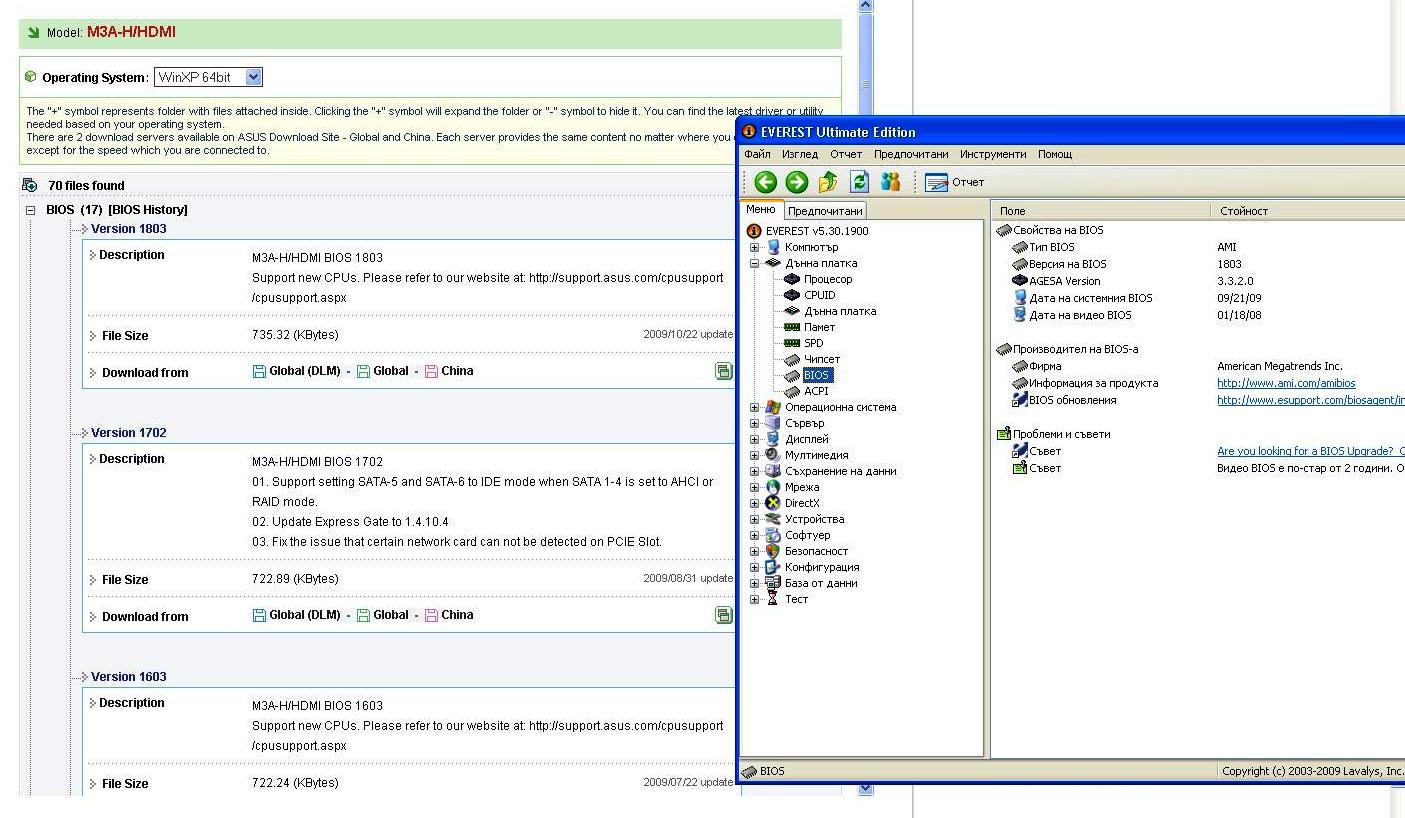Open the ami.com/amibios product link

[1286, 383]
